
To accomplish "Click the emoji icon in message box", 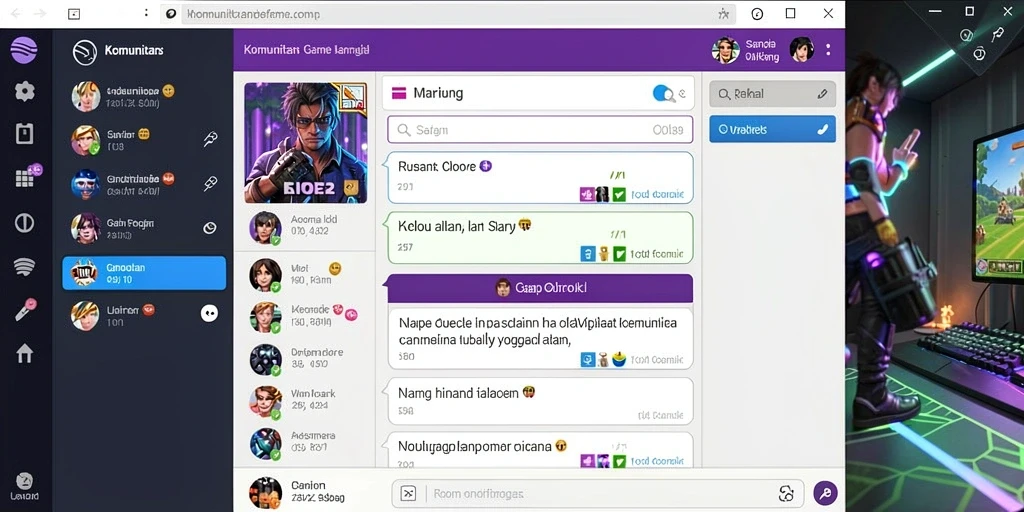I will pyautogui.click(x=786, y=494).
